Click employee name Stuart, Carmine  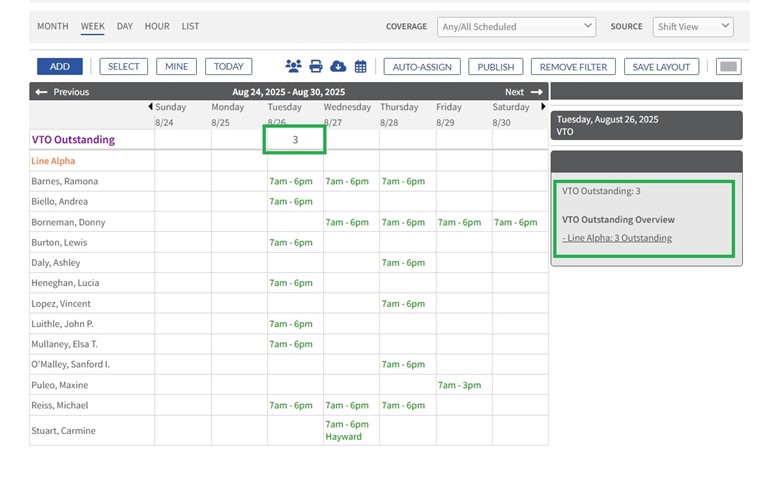(63, 430)
